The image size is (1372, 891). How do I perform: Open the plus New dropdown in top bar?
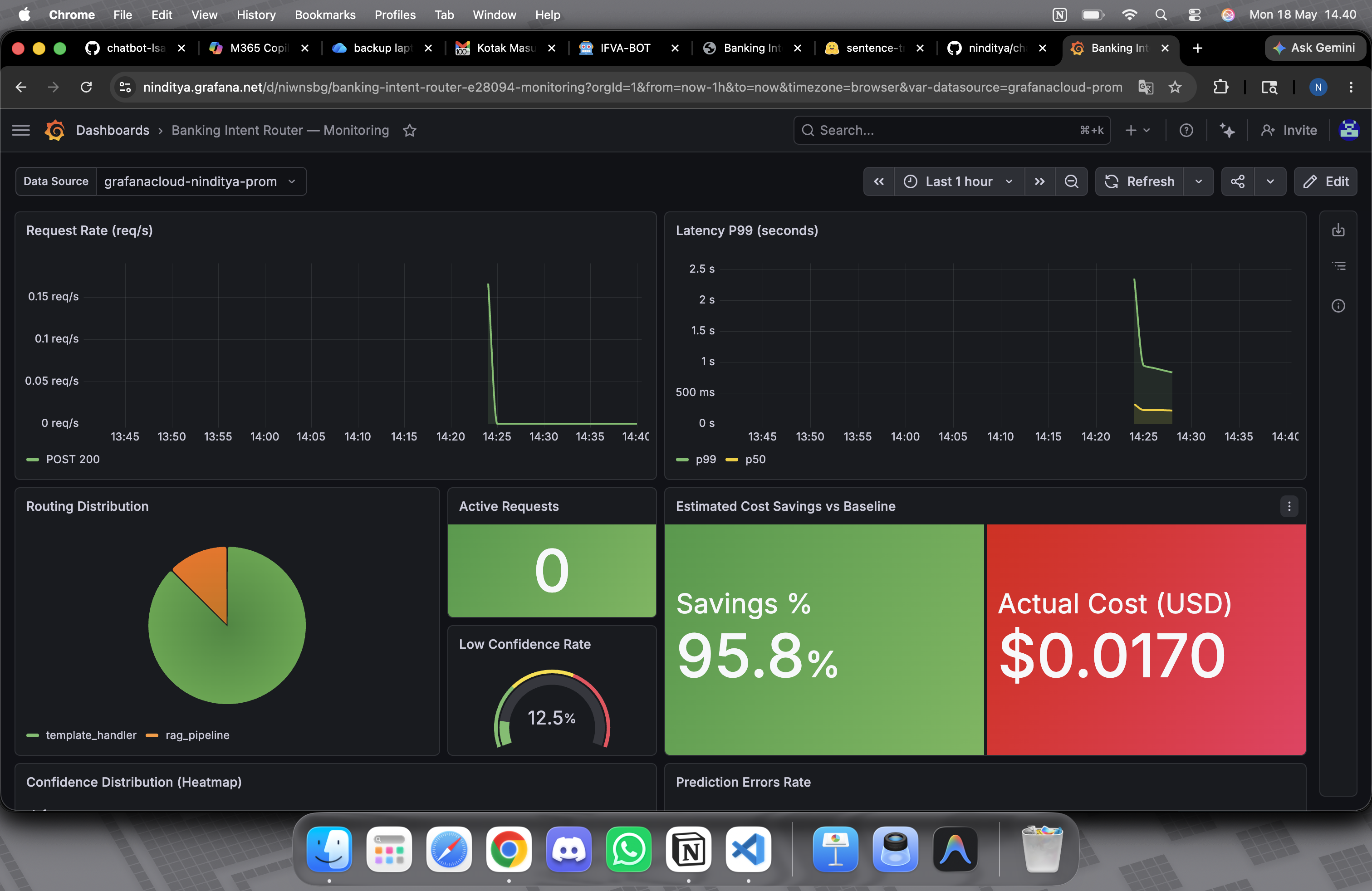[1137, 130]
